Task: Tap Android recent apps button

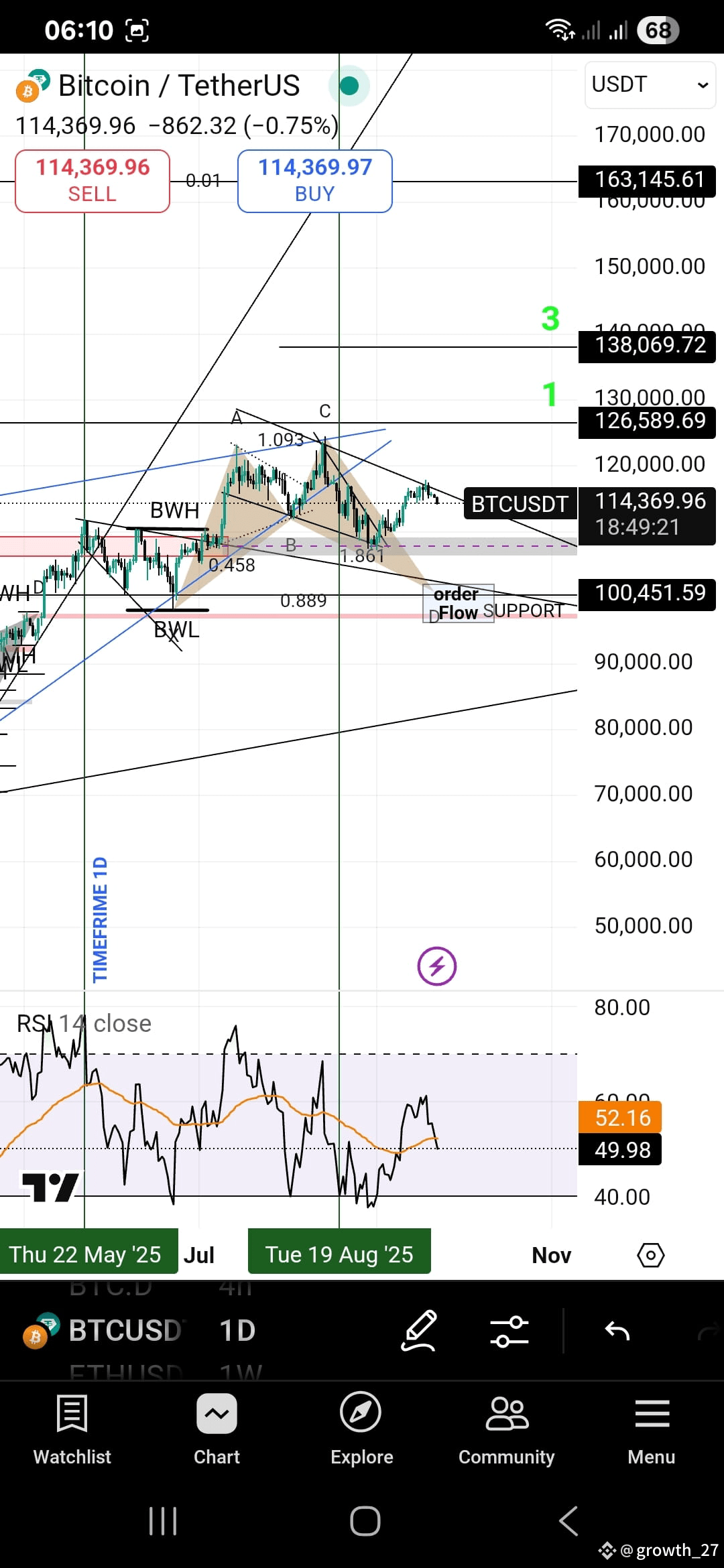Action: 163,1521
